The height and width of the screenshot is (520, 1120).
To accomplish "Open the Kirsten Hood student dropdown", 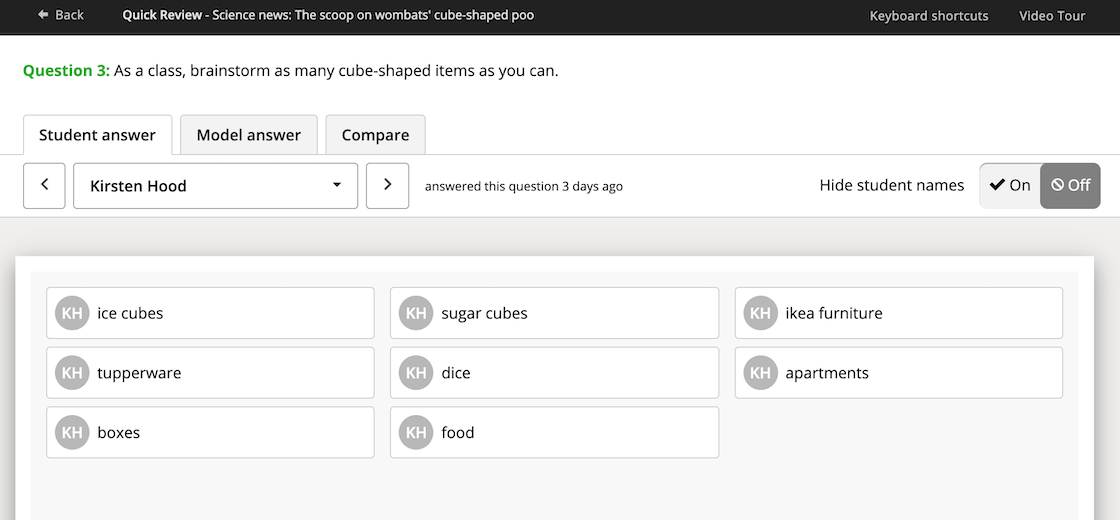I will pyautogui.click(x=216, y=186).
